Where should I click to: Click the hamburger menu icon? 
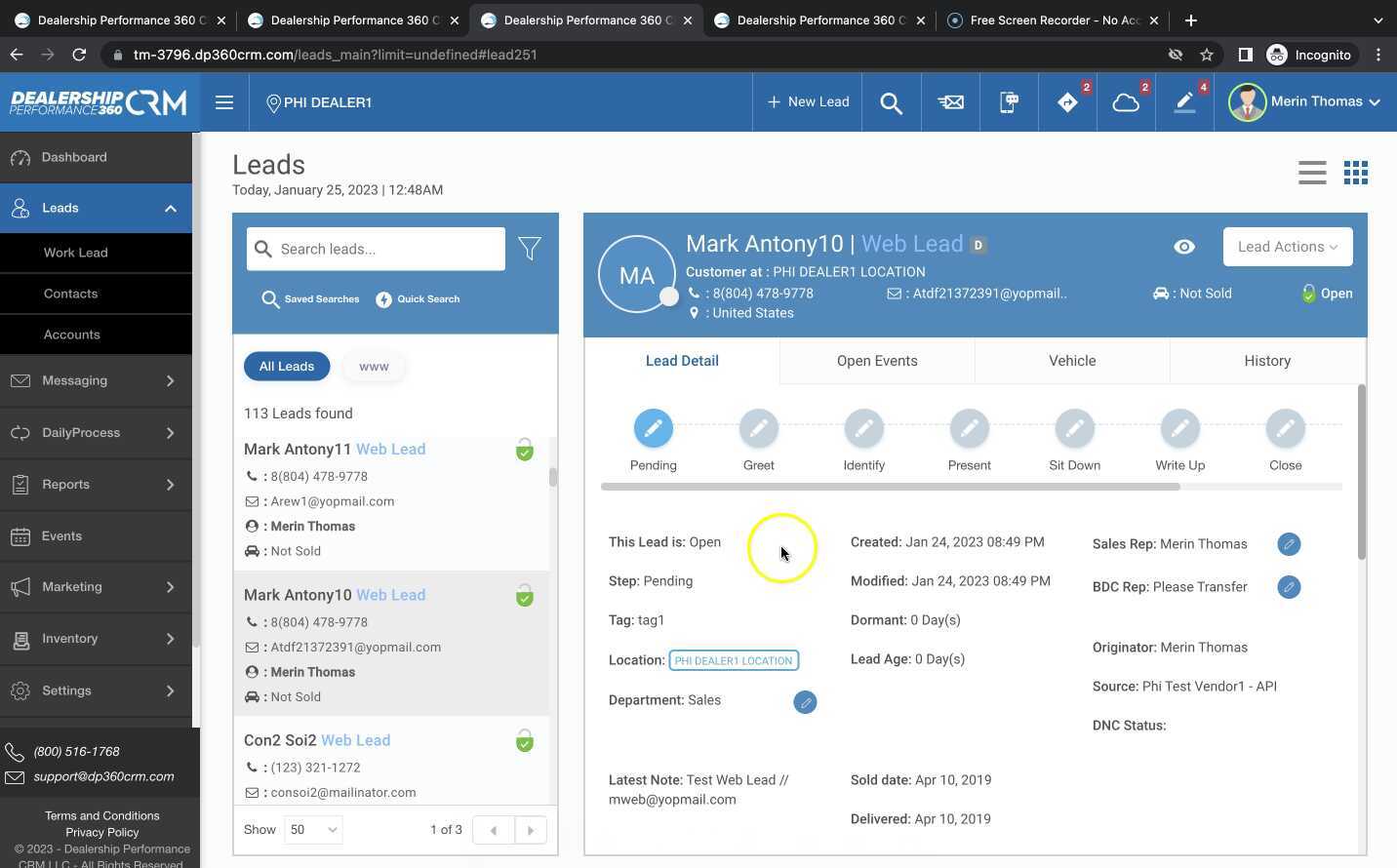pos(224,102)
